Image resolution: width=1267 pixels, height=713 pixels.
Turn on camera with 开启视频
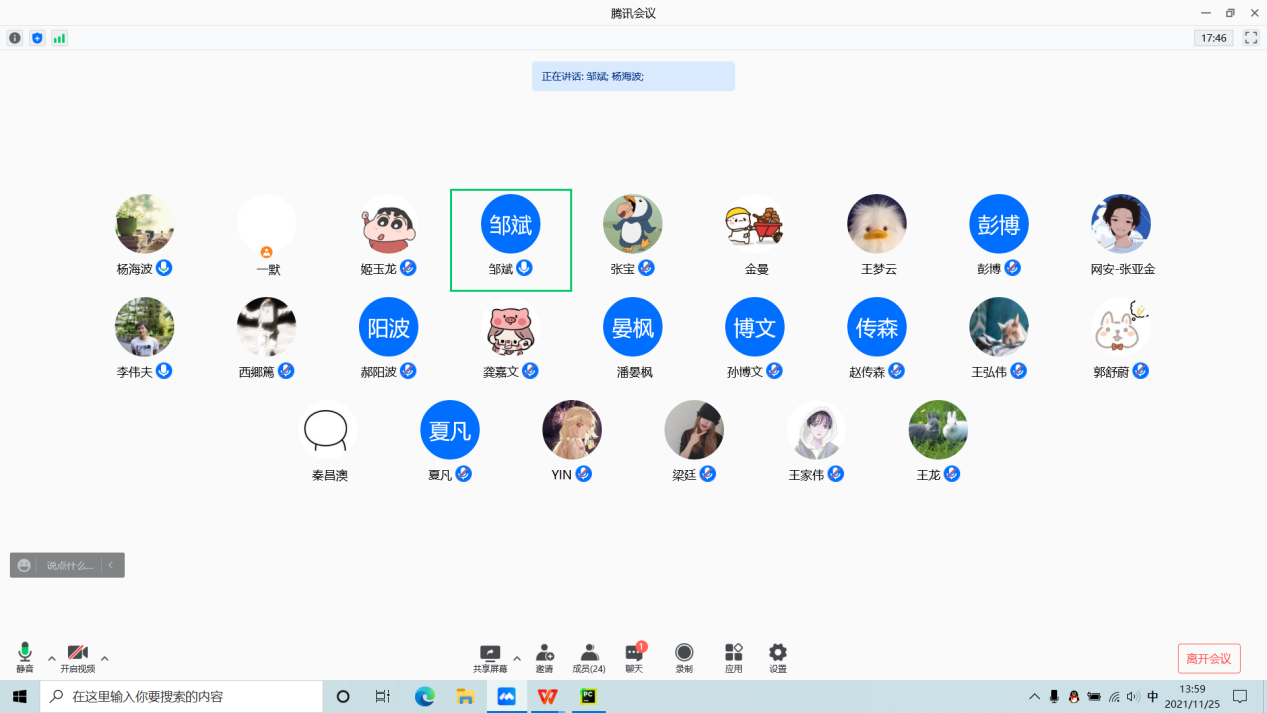(x=77, y=657)
